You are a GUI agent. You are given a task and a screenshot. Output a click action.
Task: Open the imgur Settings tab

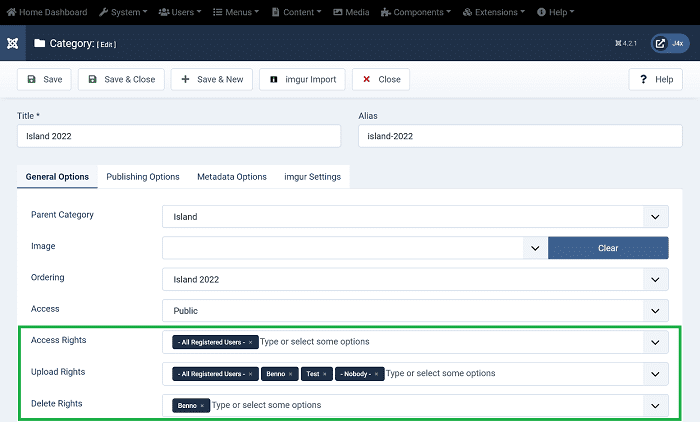point(312,177)
